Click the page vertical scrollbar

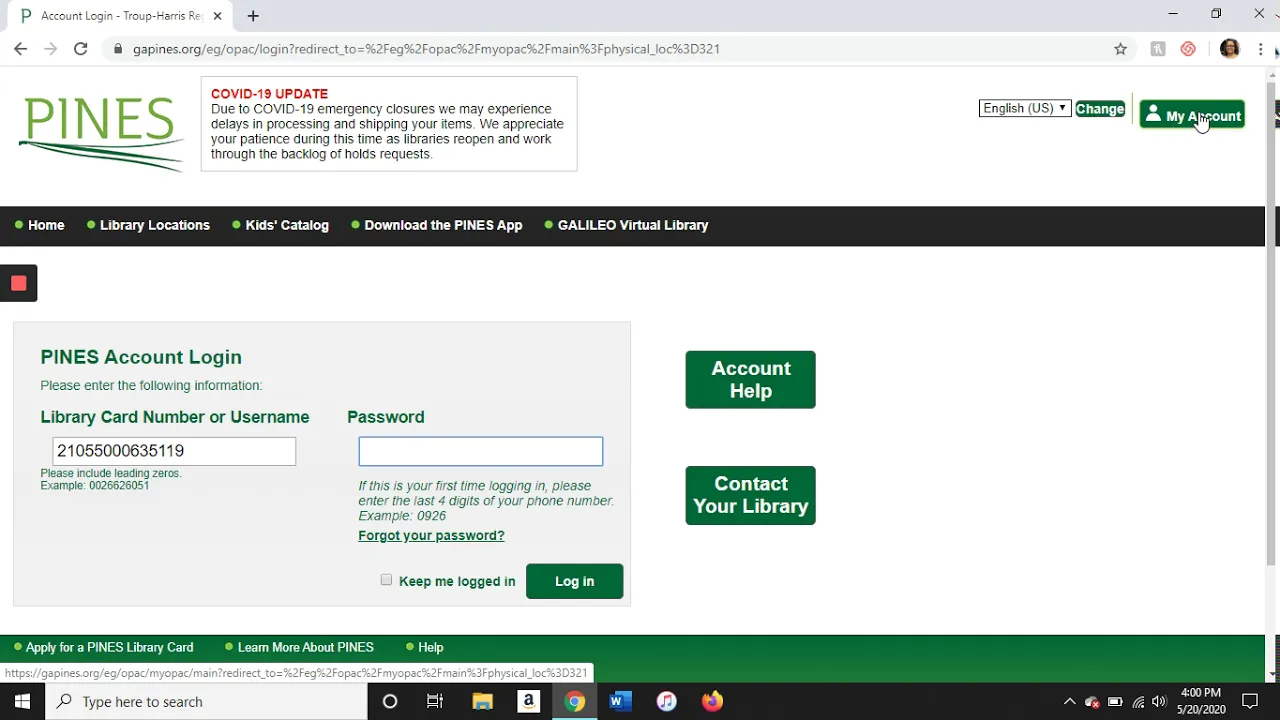1272,325
